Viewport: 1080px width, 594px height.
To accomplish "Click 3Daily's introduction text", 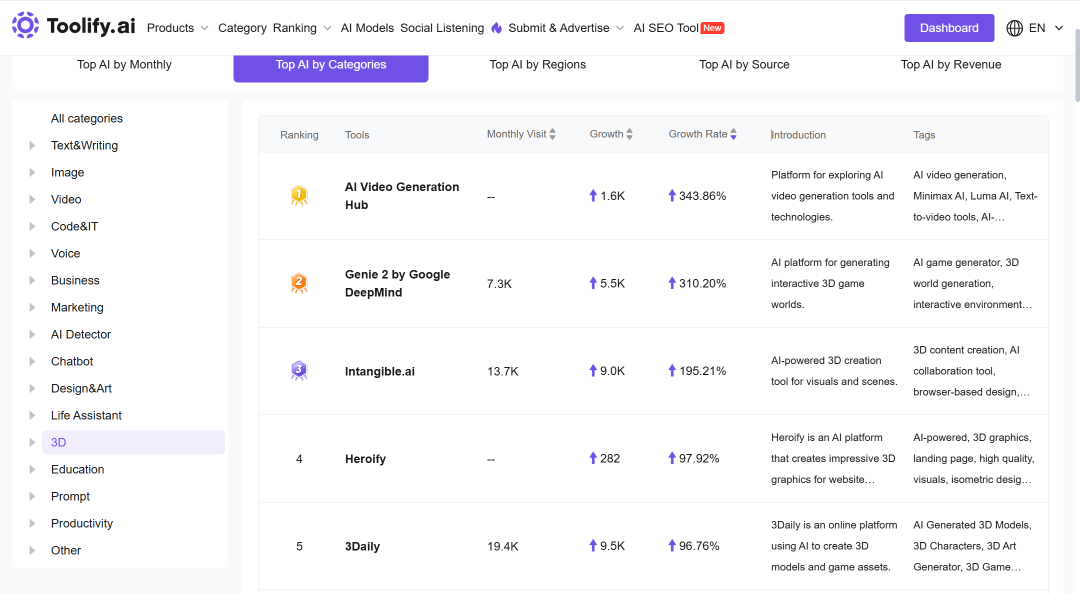I will 834,546.
